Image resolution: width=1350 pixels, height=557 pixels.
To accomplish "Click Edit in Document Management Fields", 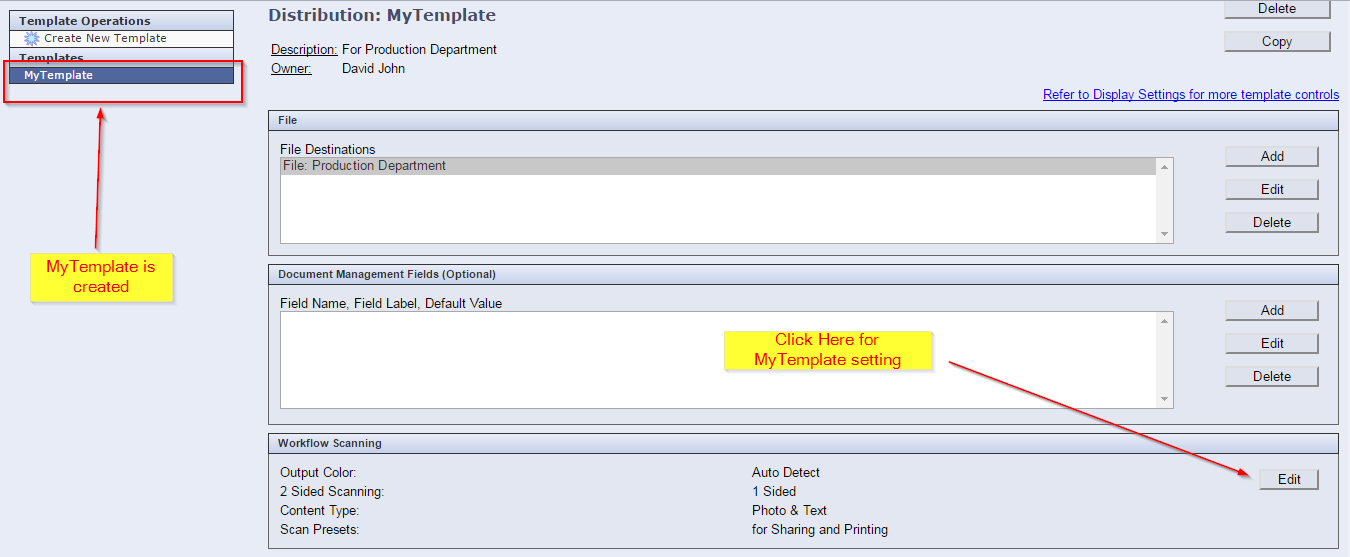I will pyautogui.click(x=1272, y=343).
